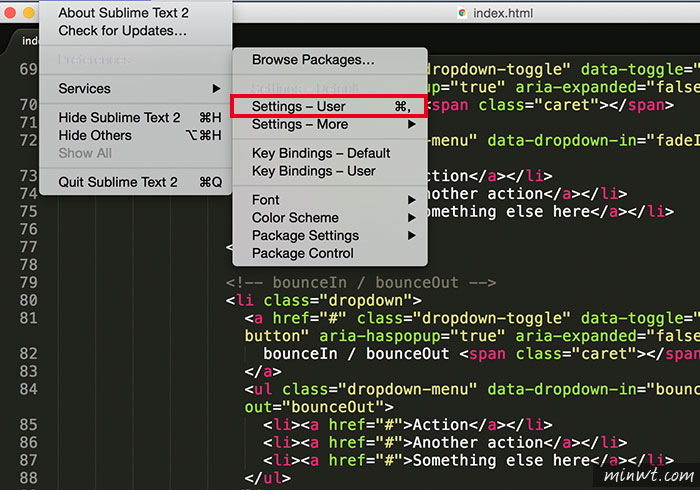Click line number 88 in gutter

click(28, 478)
